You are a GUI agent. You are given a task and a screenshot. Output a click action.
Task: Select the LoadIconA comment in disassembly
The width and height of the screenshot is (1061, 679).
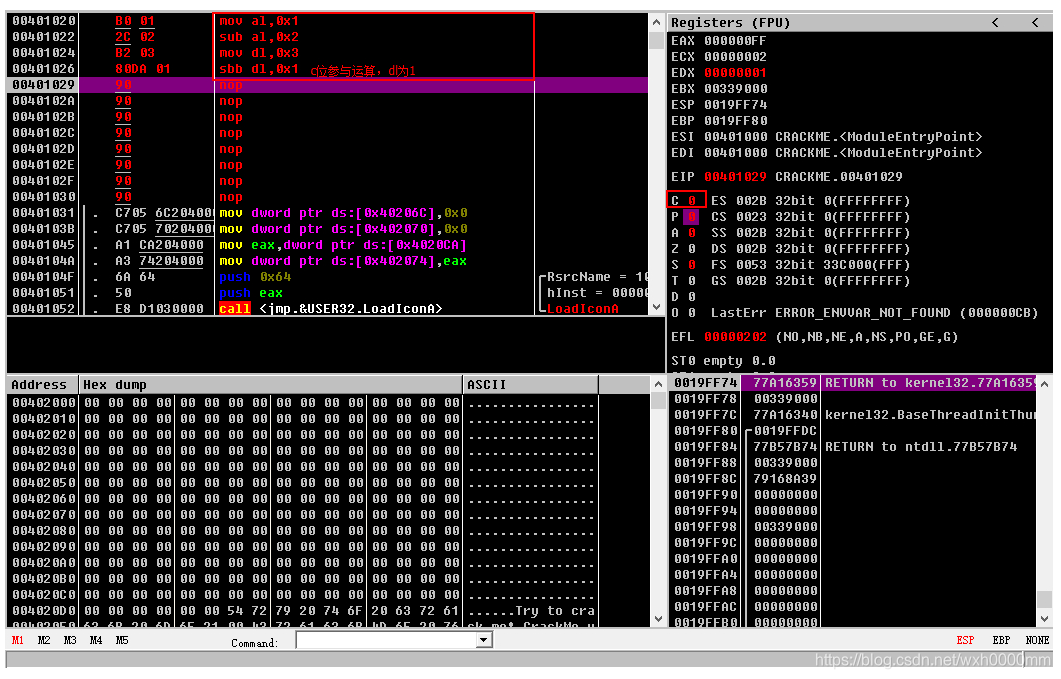tap(583, 309)
